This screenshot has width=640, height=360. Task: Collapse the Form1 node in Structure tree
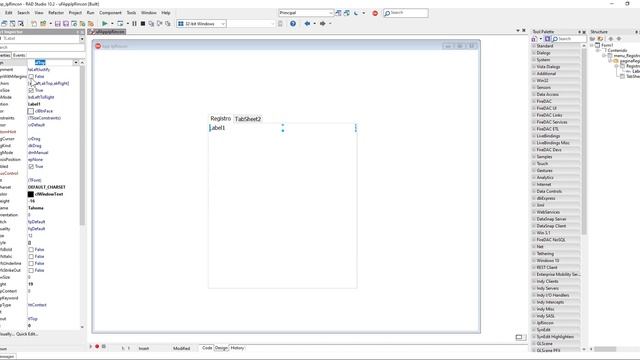(592, 45)
